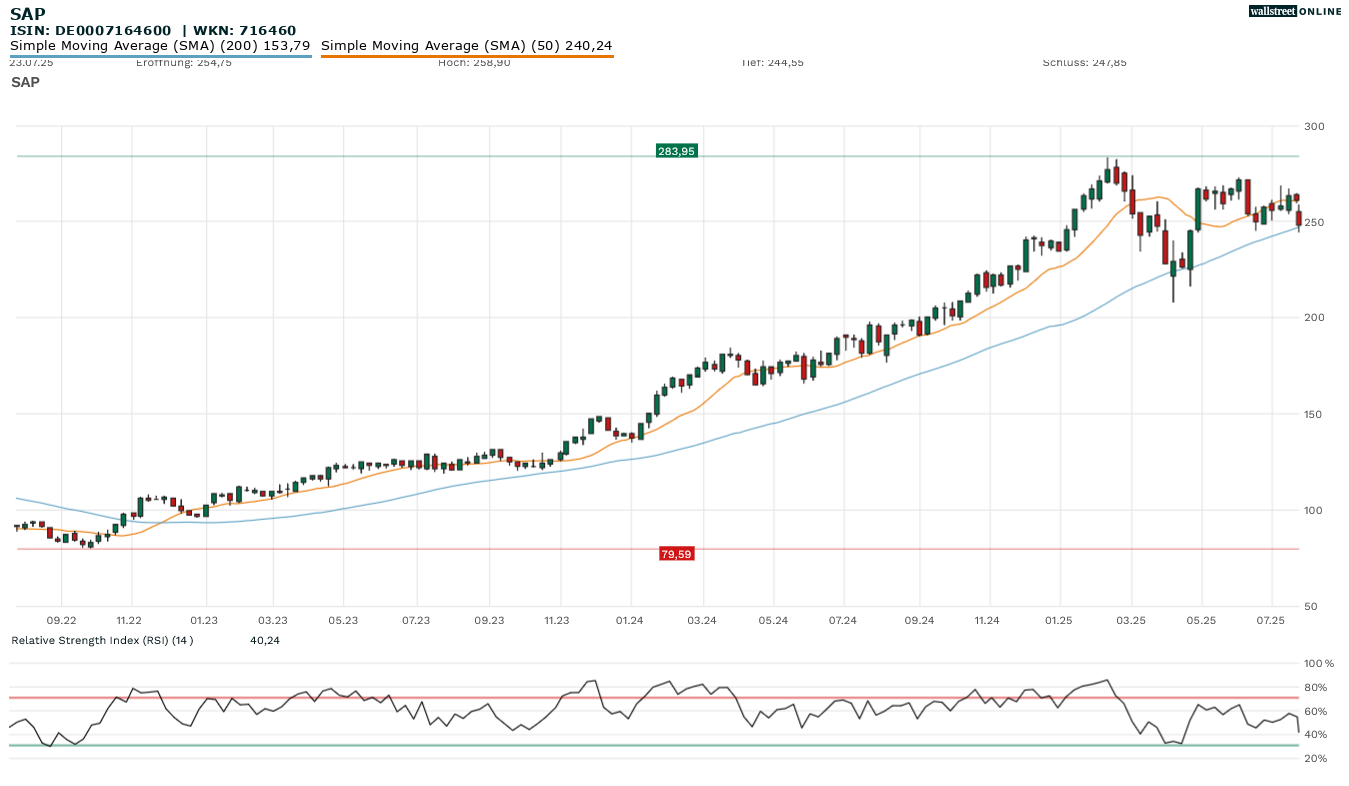Click the 07.24 x-axis label

coord(843,621)
